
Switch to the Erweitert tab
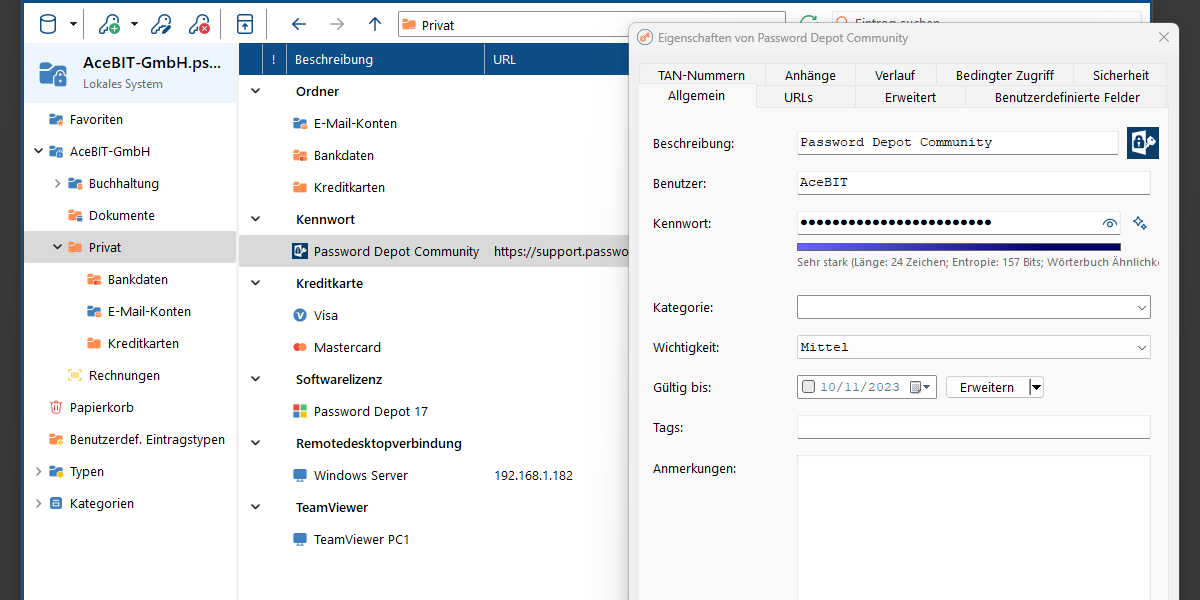pyautogui.click(x=910, y=97)
